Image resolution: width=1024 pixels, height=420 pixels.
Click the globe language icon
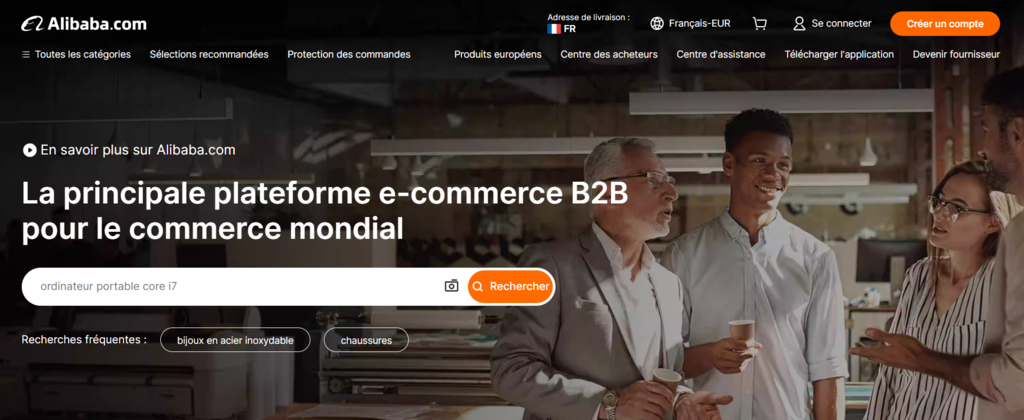(657, 24)
